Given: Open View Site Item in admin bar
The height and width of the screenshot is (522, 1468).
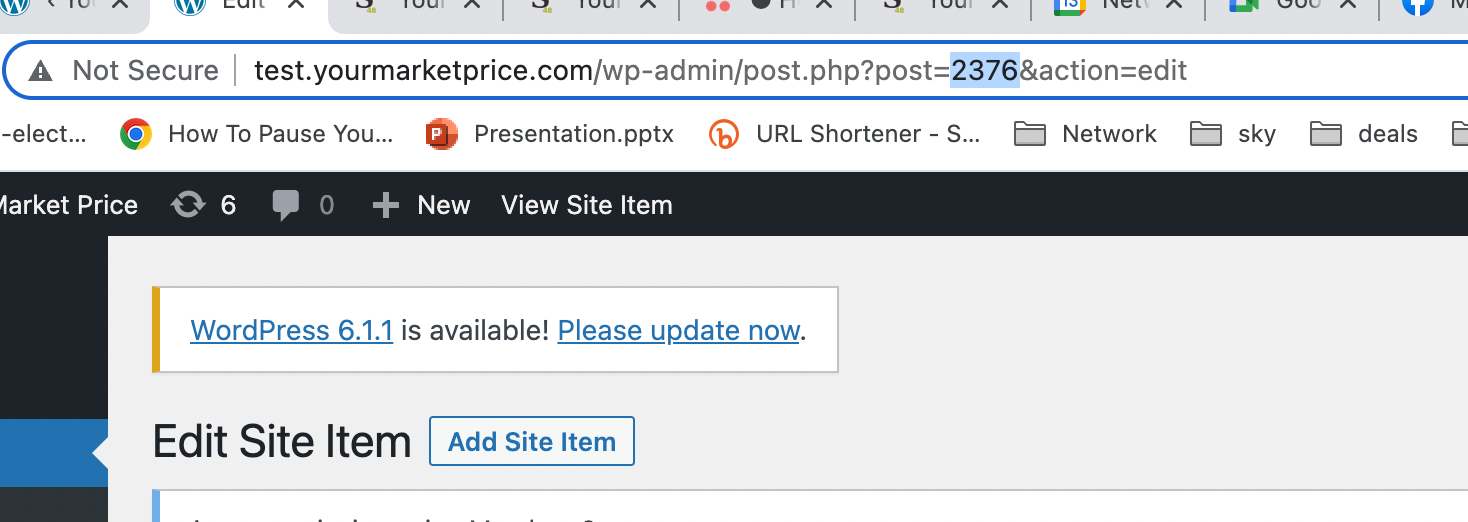Looking at the screenshot, I should [x=586, y=205].
